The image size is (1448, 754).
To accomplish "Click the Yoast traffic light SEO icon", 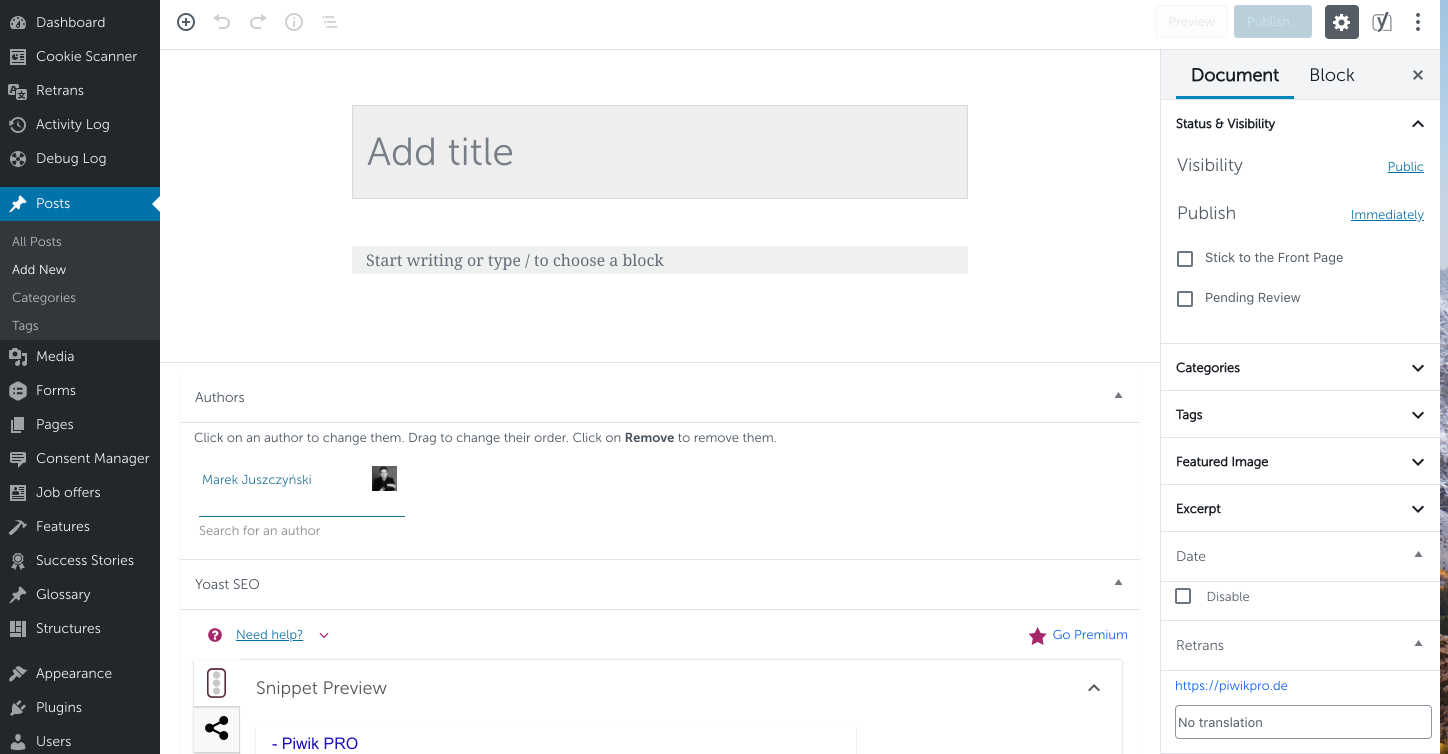I will [216, 683].
